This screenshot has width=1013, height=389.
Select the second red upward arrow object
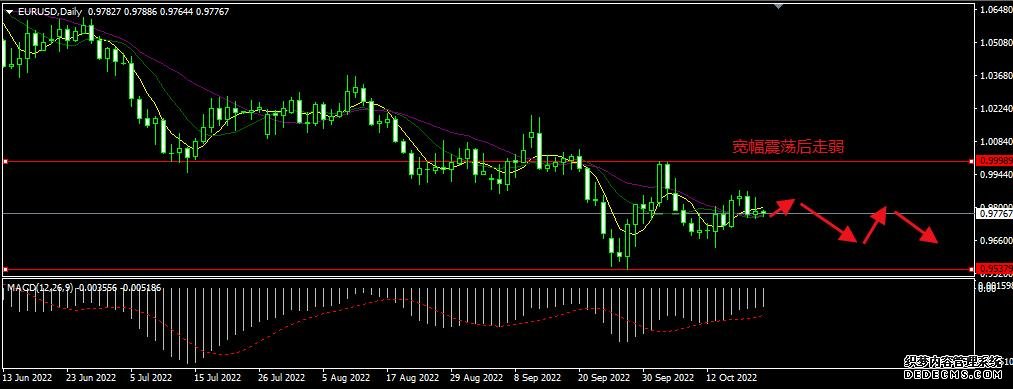[x=875, y=225]
